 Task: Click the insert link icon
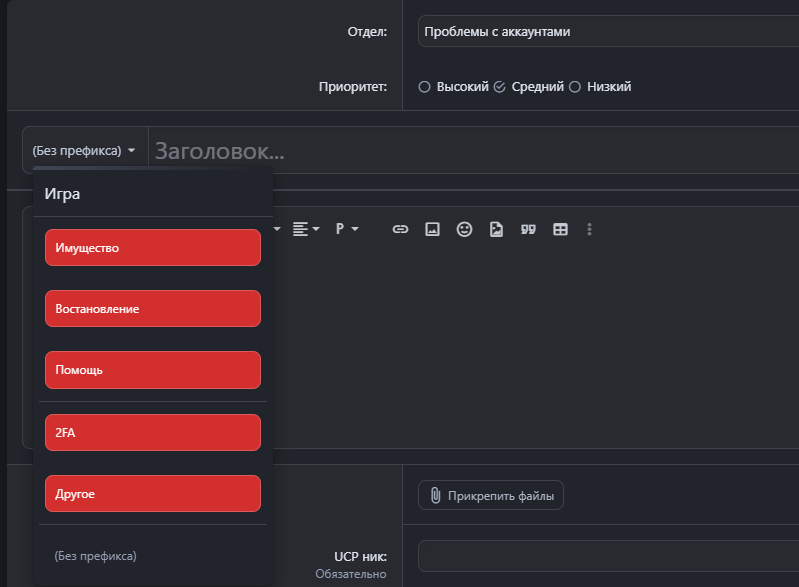tap(400, 229)
